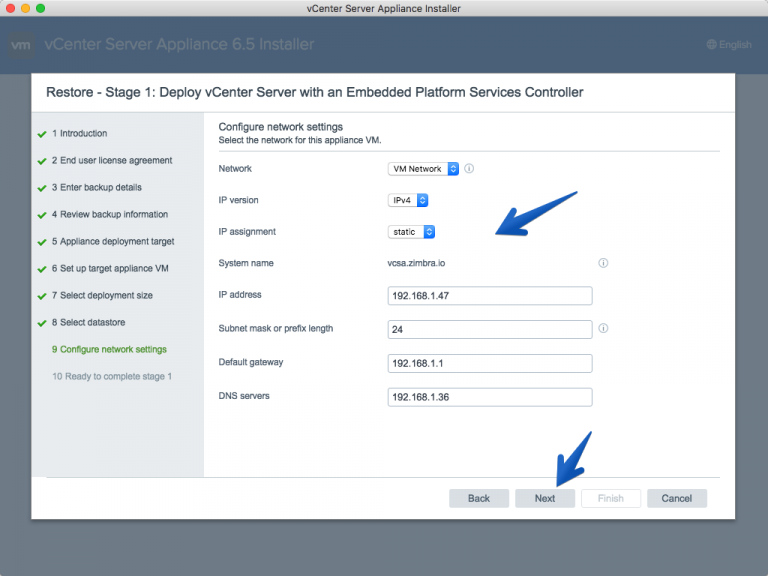Select step 9 Configure network settings
The width and height of the screenshot is (768, 576).
pyautogui.click(x=109, y=349)
